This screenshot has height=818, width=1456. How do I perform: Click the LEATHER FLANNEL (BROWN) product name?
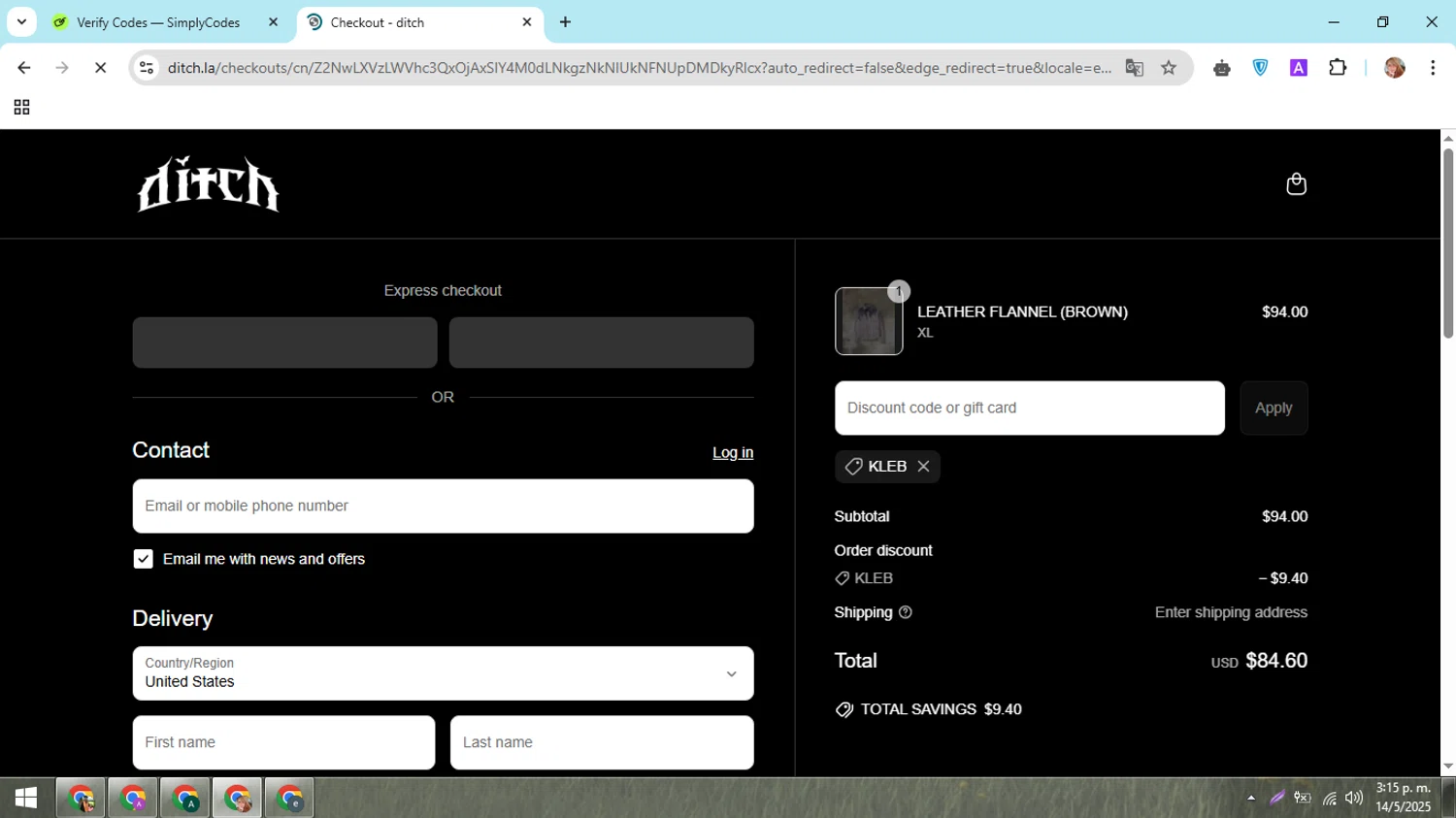pos(1022,312)
